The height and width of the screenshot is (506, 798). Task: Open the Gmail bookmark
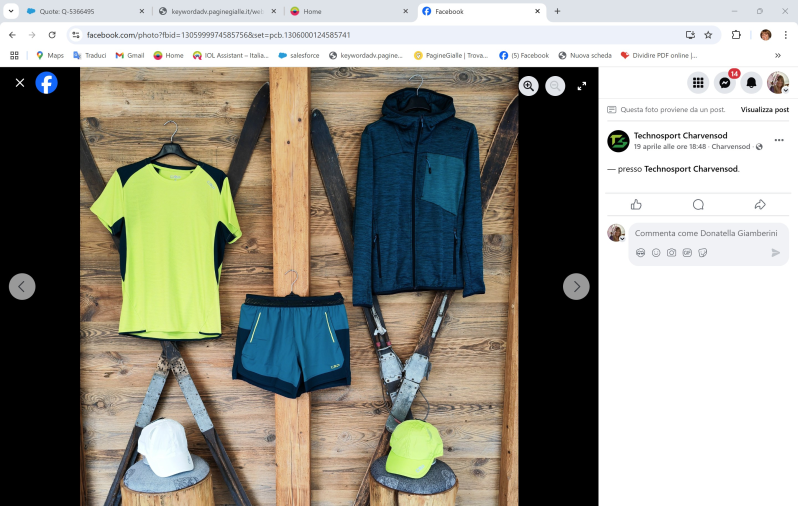pos(130,55)
